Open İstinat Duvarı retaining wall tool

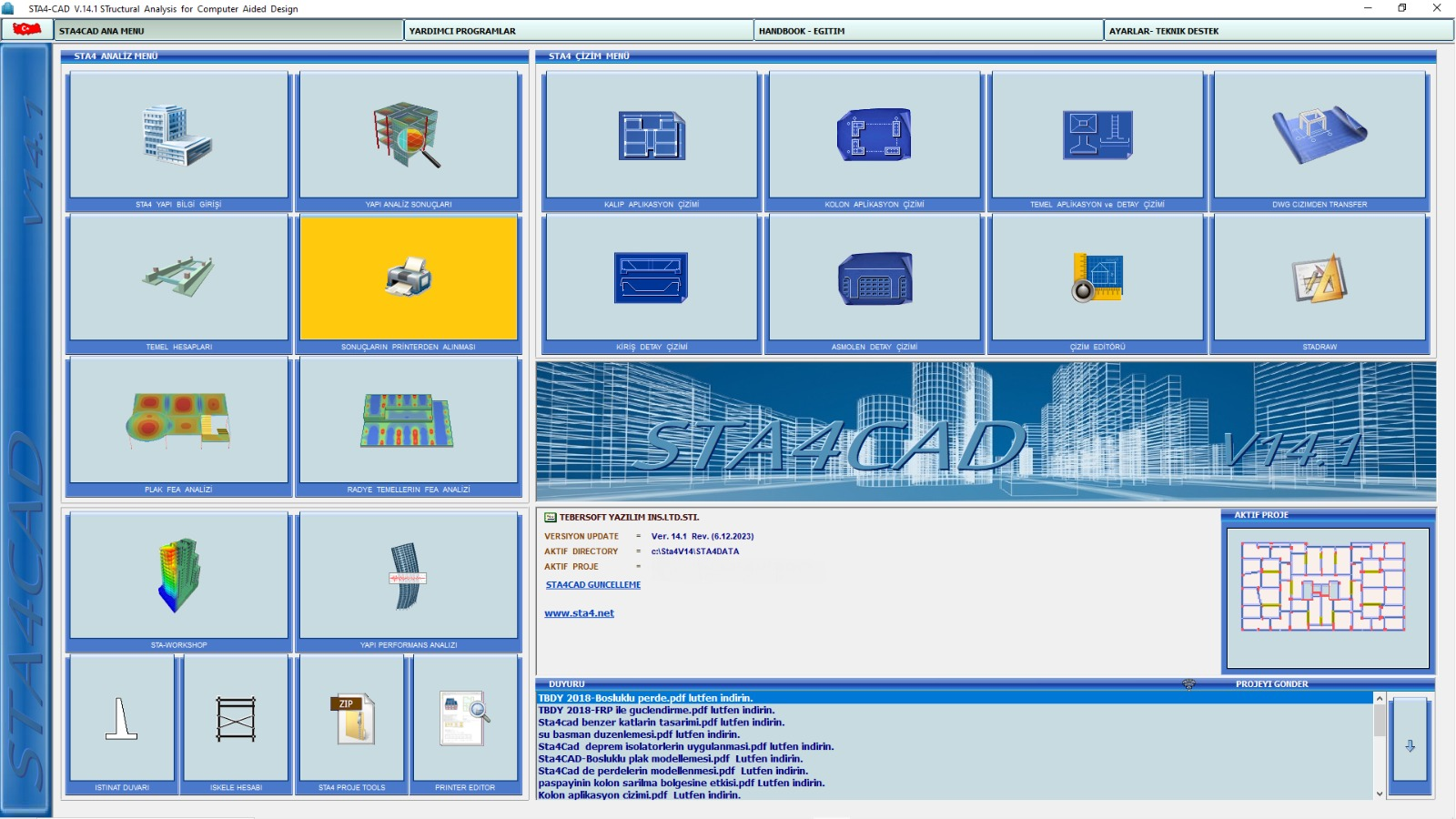[x=121, y=719]
